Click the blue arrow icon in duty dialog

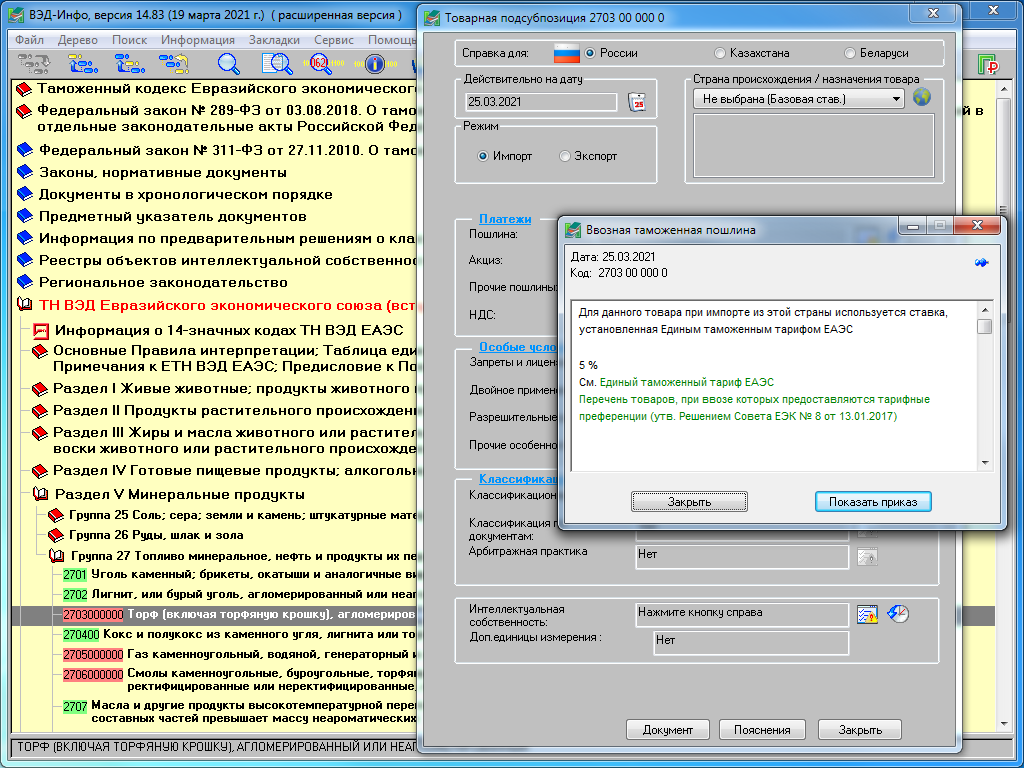click(981, 262)
